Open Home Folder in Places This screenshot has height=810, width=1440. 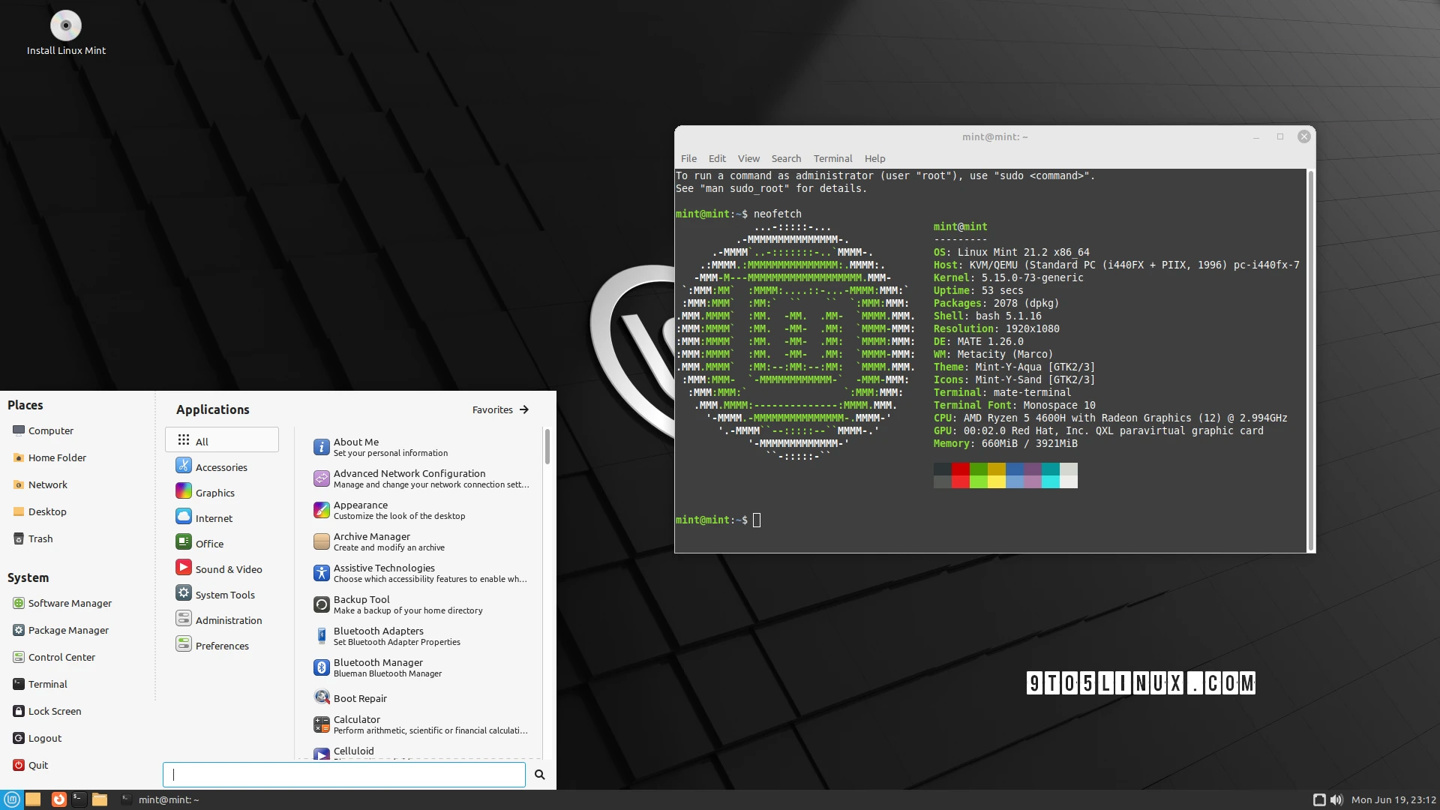pos(49,458)
